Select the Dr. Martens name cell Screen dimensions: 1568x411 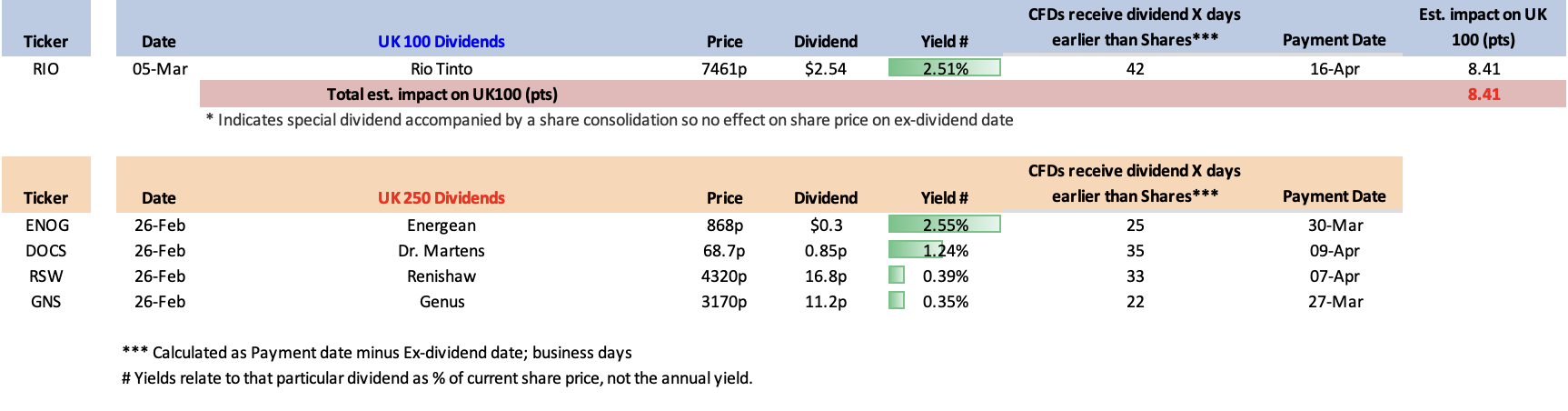[x=441, y=251]
